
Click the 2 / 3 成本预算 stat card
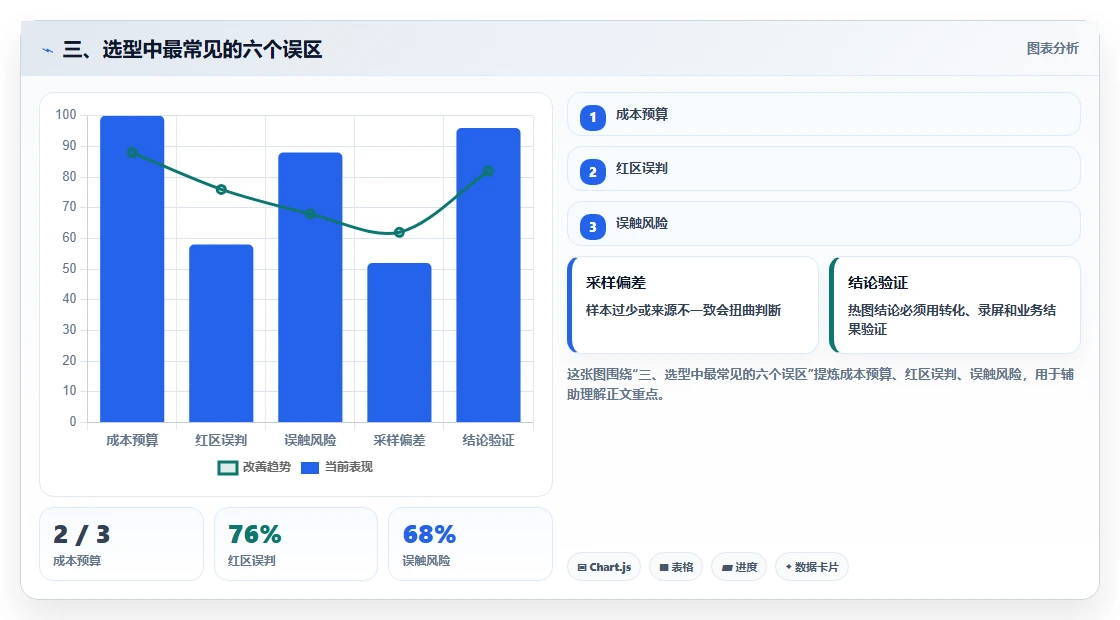pyautogui.click(x=121, y=544)
